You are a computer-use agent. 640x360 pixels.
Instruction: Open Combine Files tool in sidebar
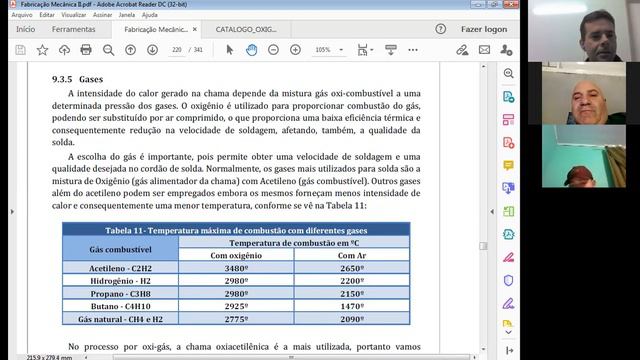508,188
